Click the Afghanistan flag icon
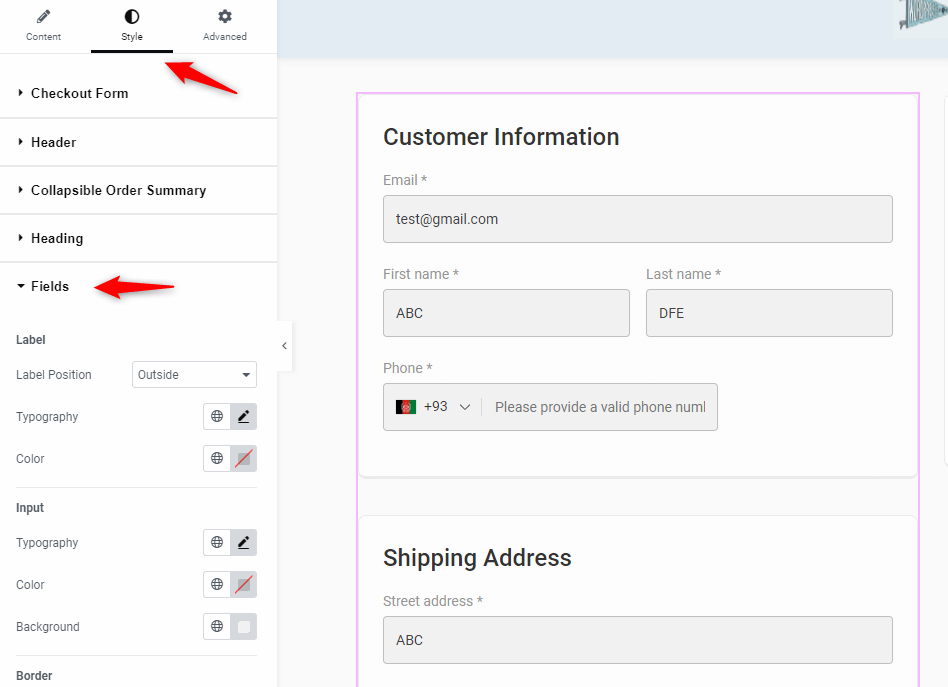The height and width of the screenshot is (687, 948). point(406,407)
